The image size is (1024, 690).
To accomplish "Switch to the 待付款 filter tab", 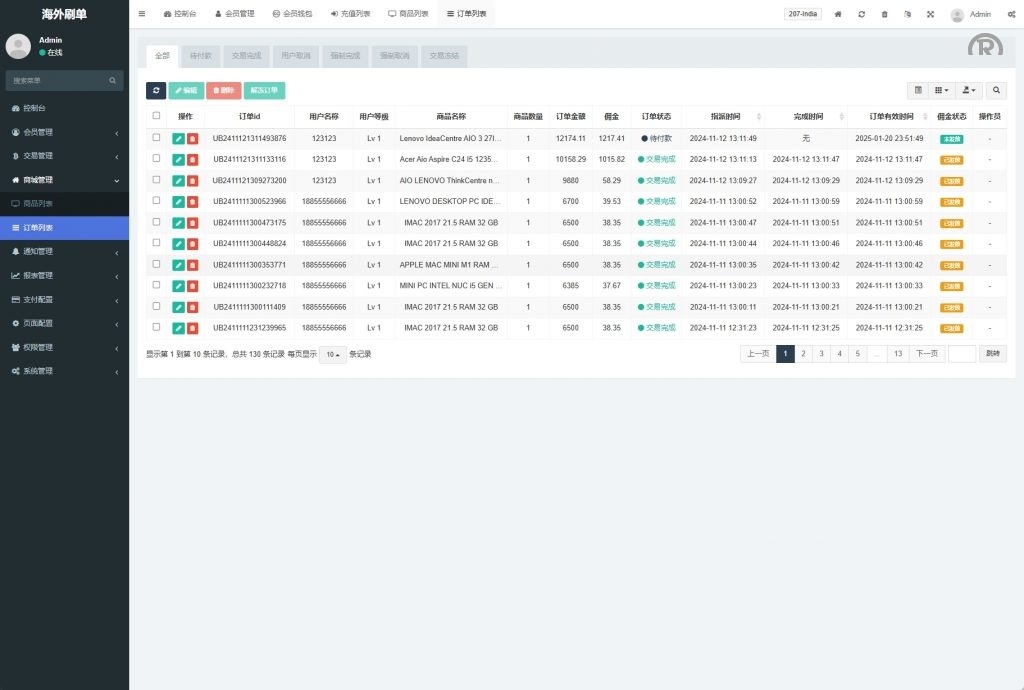I will point(200,56).
